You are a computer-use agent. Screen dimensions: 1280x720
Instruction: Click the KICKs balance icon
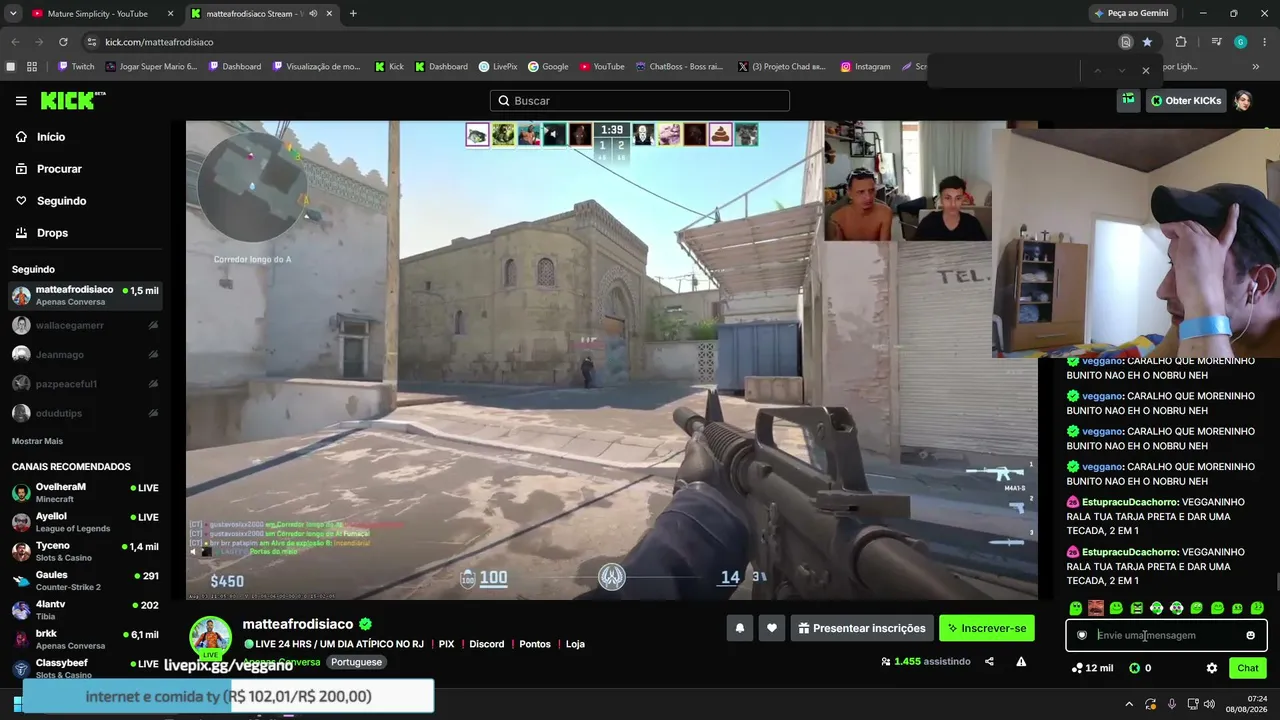point(1134,668)
